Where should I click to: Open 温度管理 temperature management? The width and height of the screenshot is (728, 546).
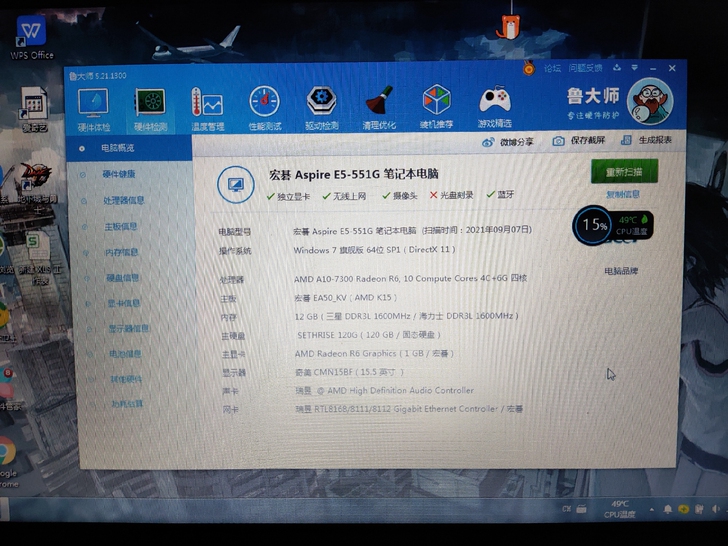tap(207, 109)
